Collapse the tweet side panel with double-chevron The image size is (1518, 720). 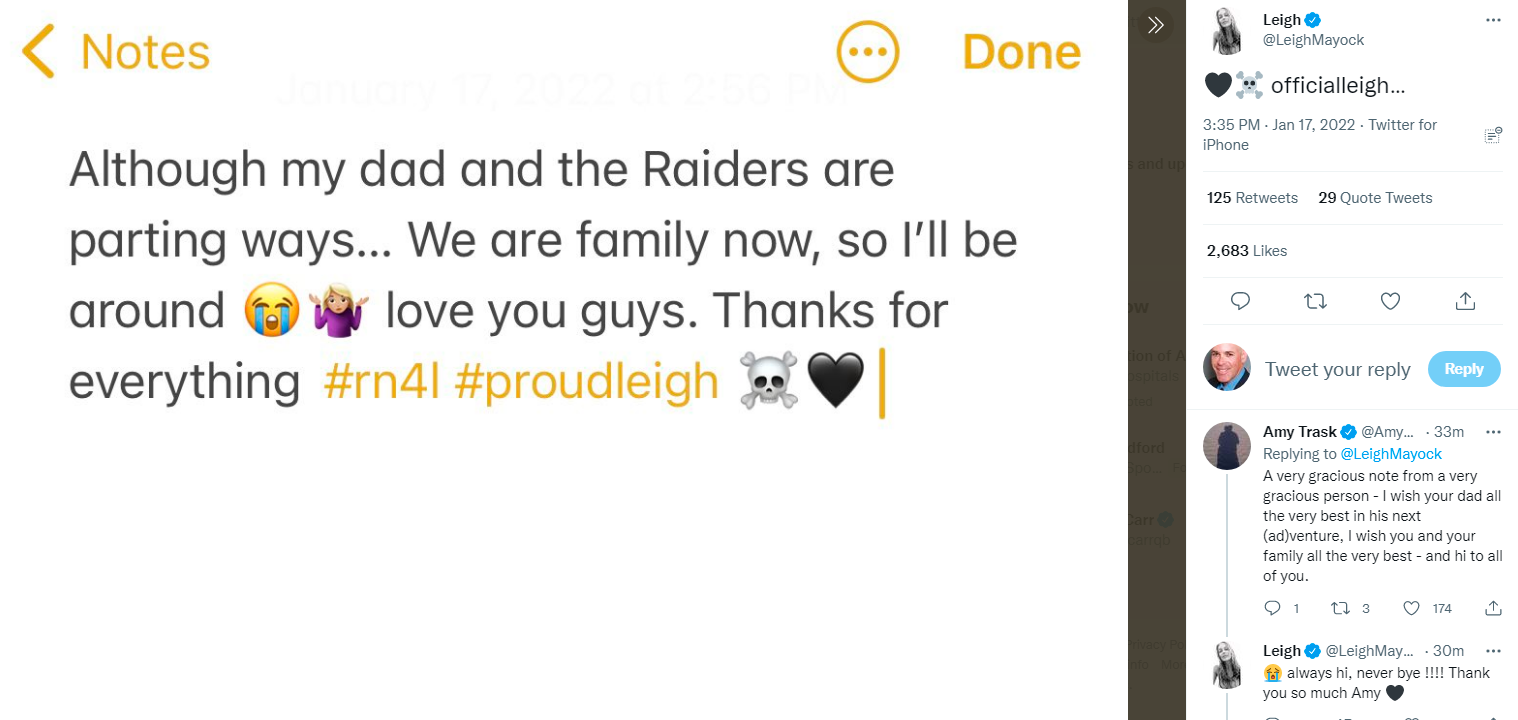[x=1156, y=25]
